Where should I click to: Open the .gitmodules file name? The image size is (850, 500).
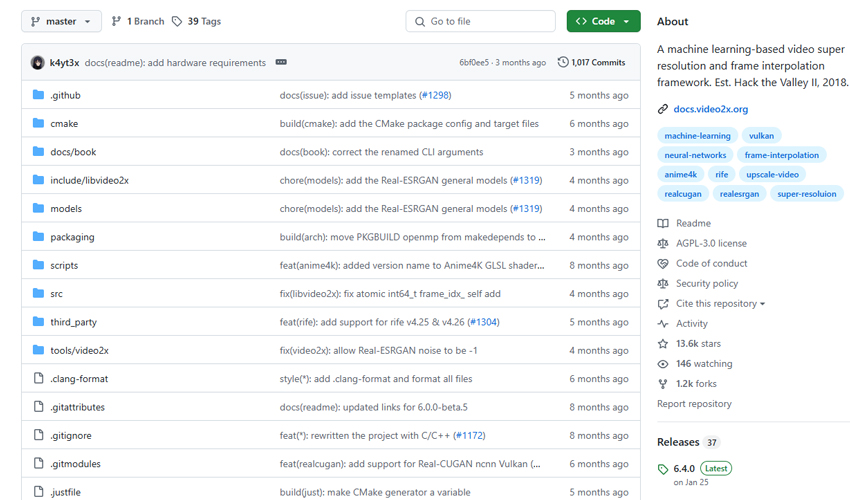coord(75,464)
